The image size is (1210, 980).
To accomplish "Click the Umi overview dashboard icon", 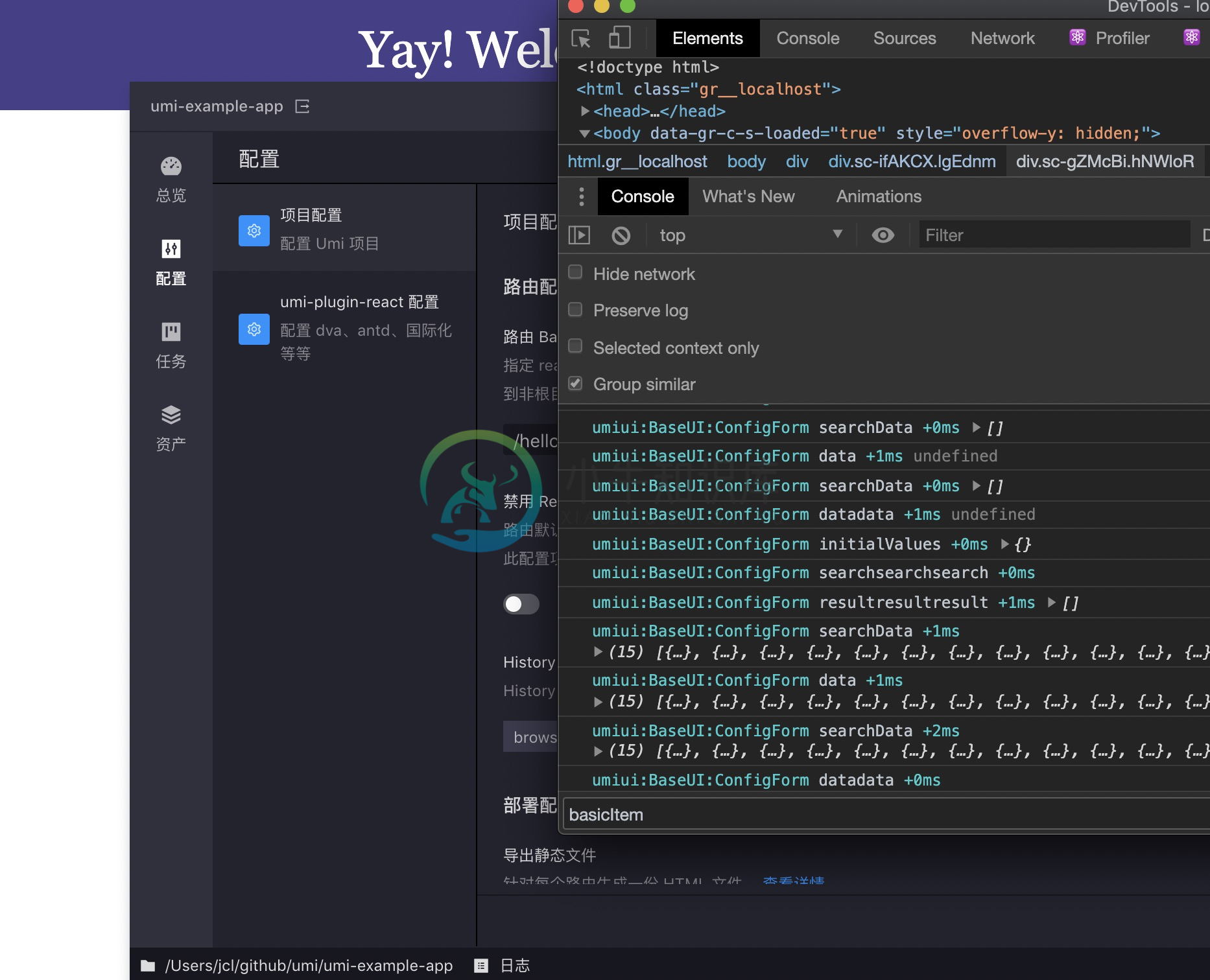I will pyautogui.click(x=171, y=167).
